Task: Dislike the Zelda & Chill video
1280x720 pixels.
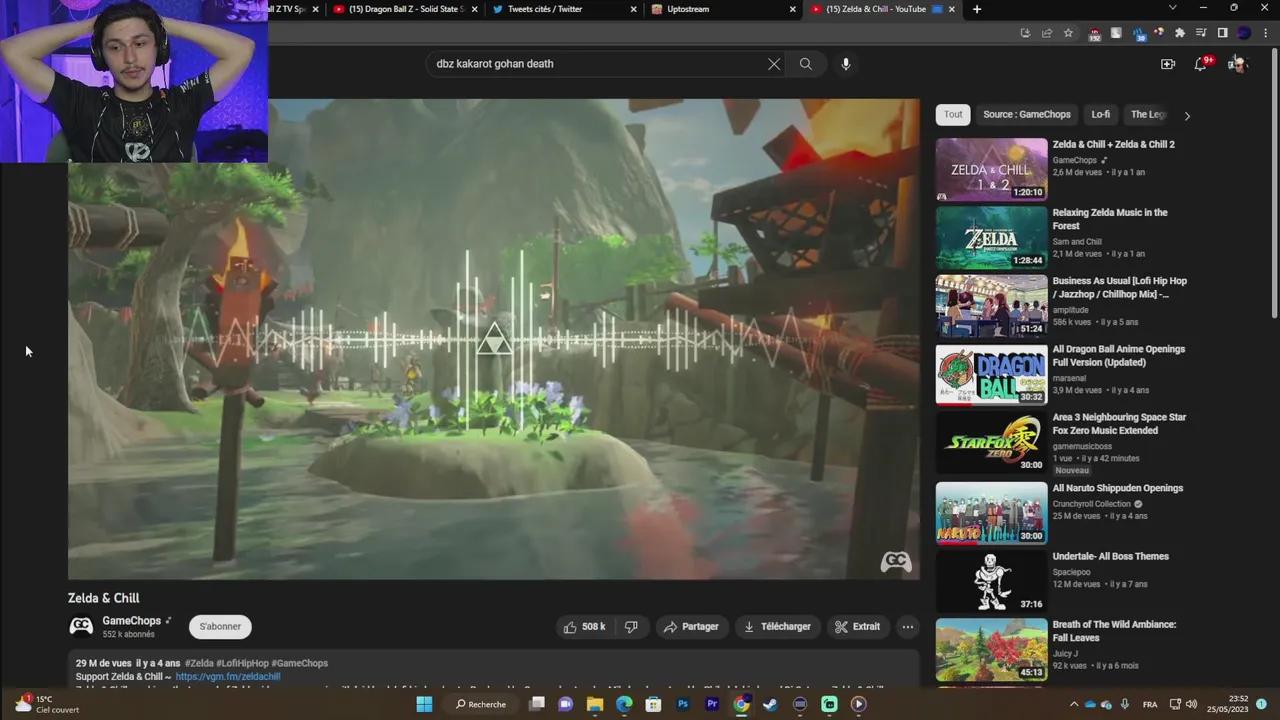Action: click(x=631, y=627)
